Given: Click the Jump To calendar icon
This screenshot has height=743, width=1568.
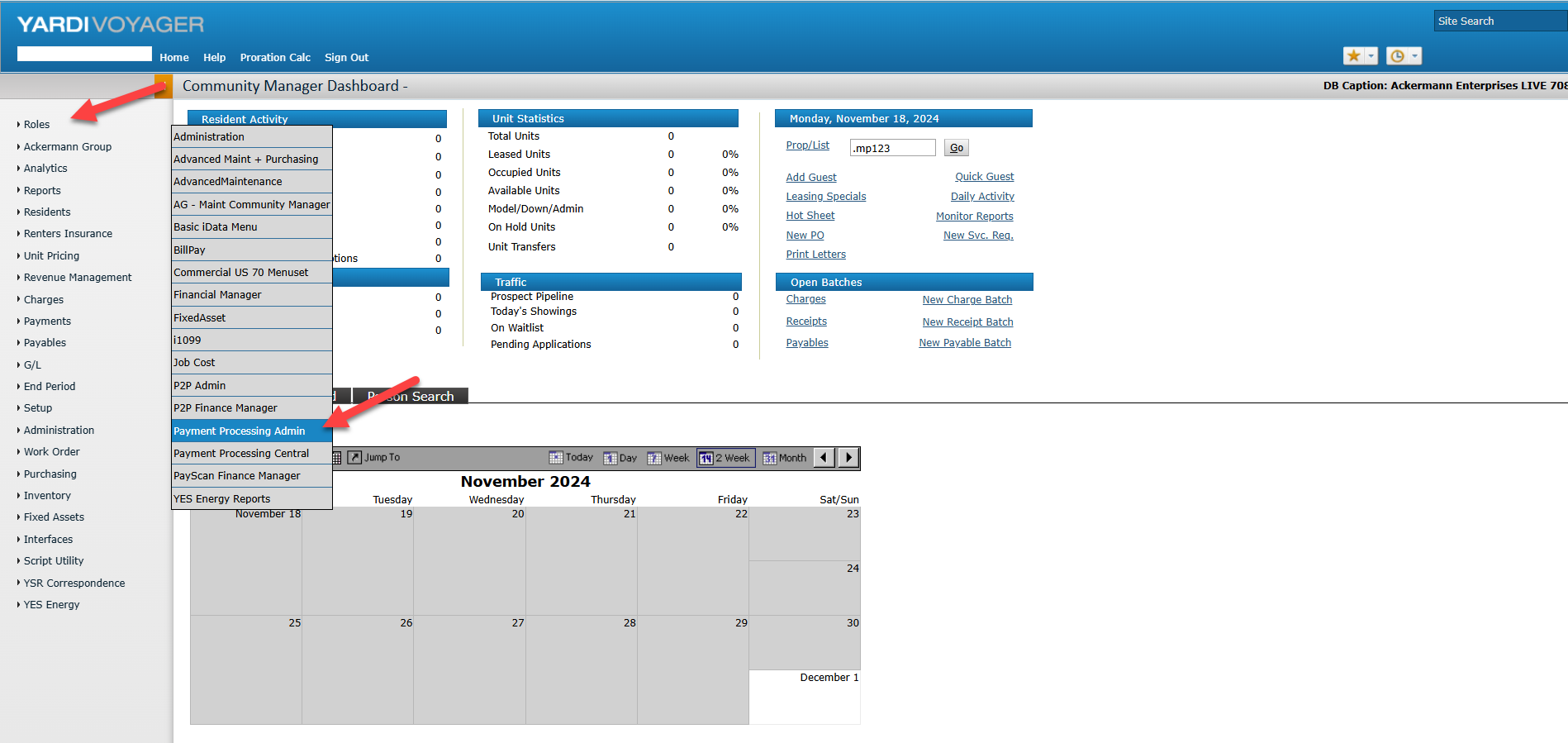Looking at the screenshot, I should pyautogui.click(x=355, y=458).
